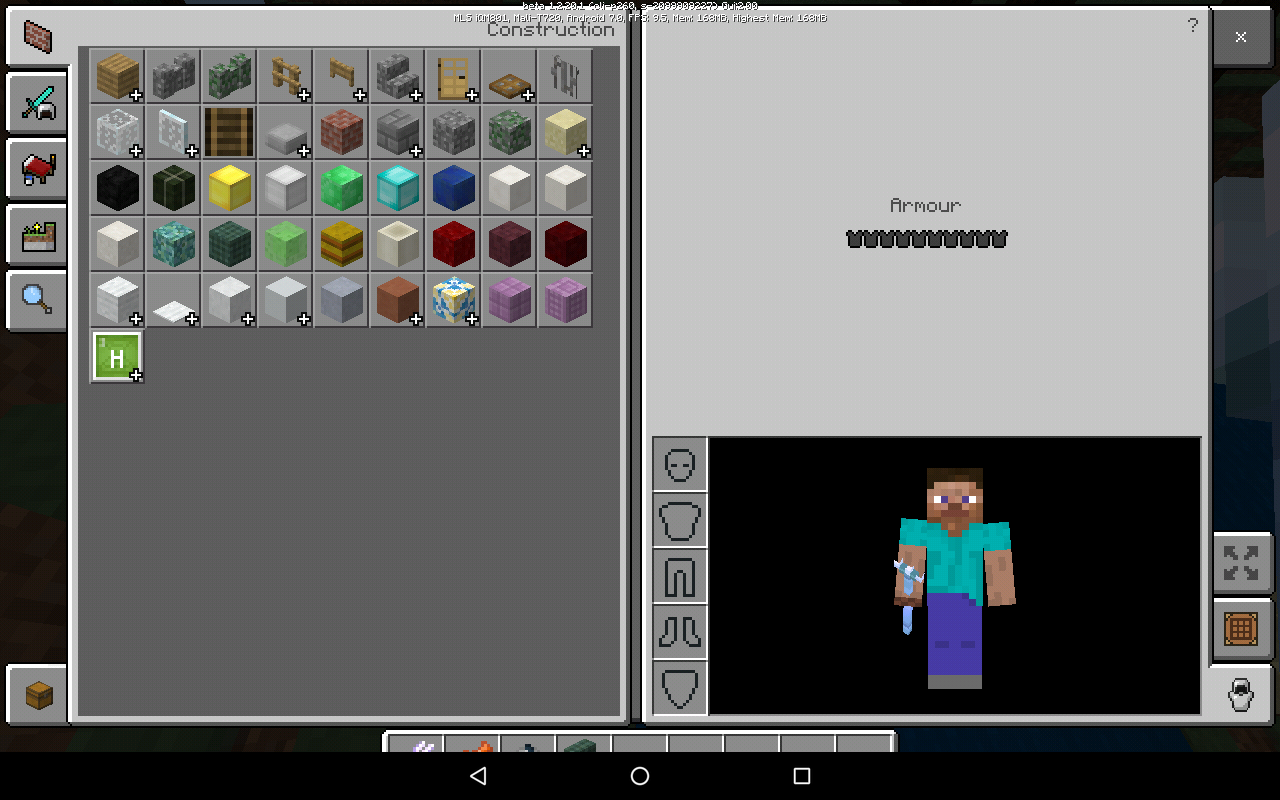1280x800 pixels.
Task: Pick the dark prismarine block
Action: pos(230,244)
